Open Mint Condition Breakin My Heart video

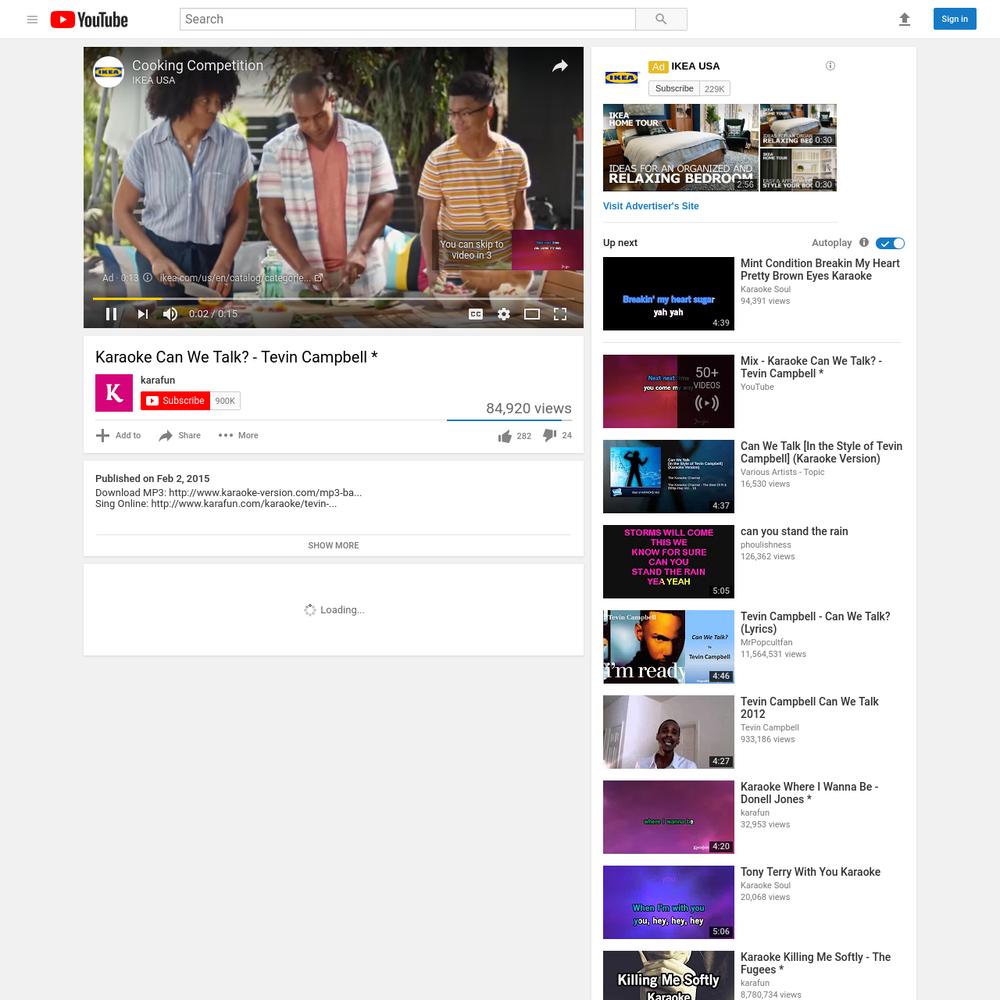pos(820,269)
